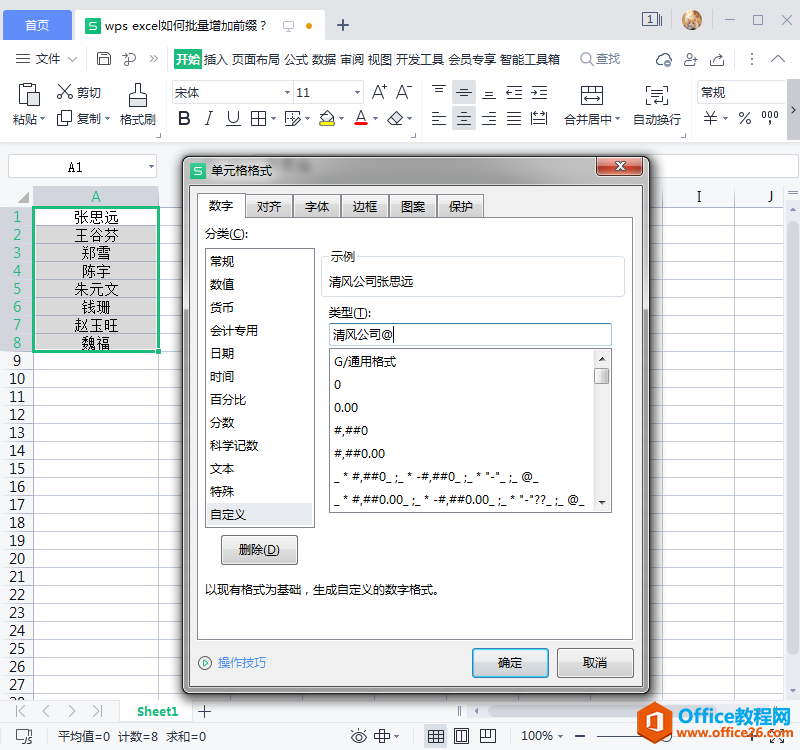Switch to the 图案 tab in dialog
Image resolution: width=800 pixels, height=750 pixels.
pyautogui.click(x=413, y=206)
